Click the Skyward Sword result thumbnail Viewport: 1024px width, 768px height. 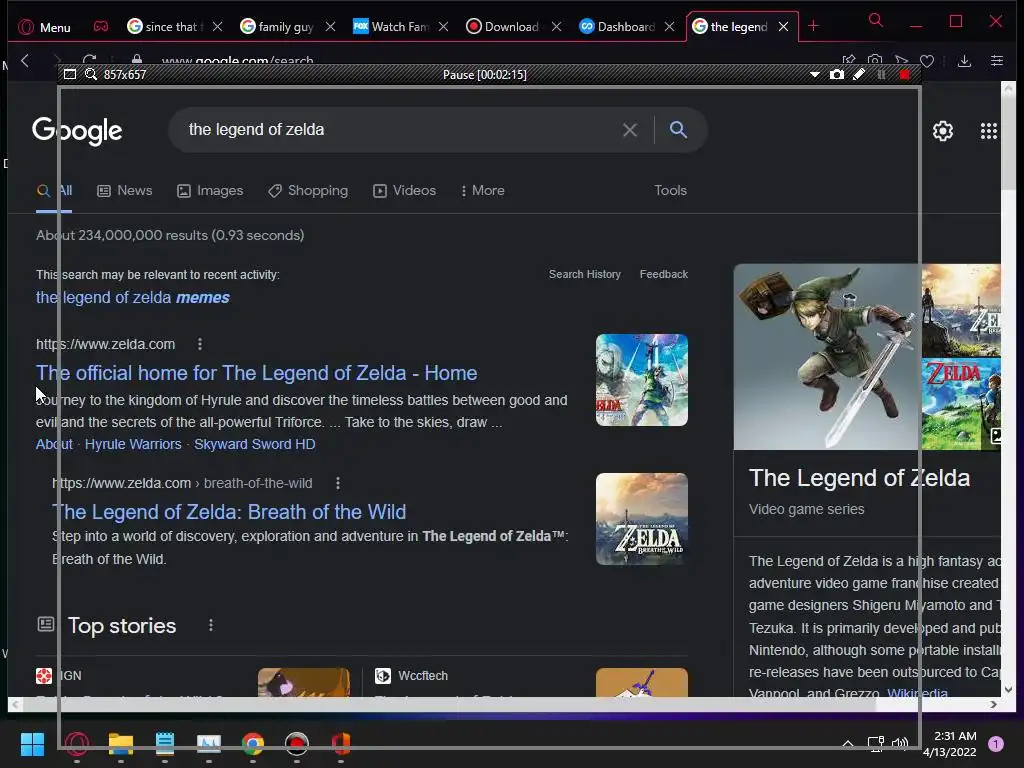point(641,380)
